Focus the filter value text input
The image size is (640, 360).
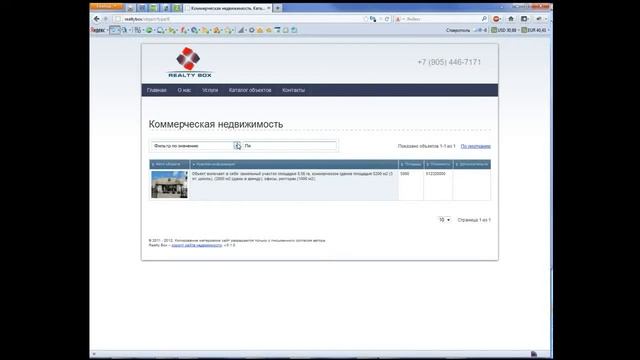point(290,146)
